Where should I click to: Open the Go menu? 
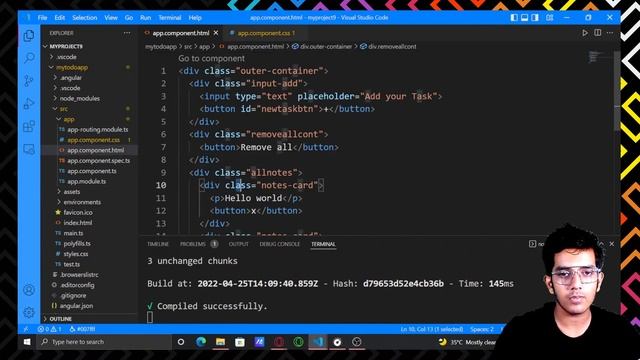[129, 18]
